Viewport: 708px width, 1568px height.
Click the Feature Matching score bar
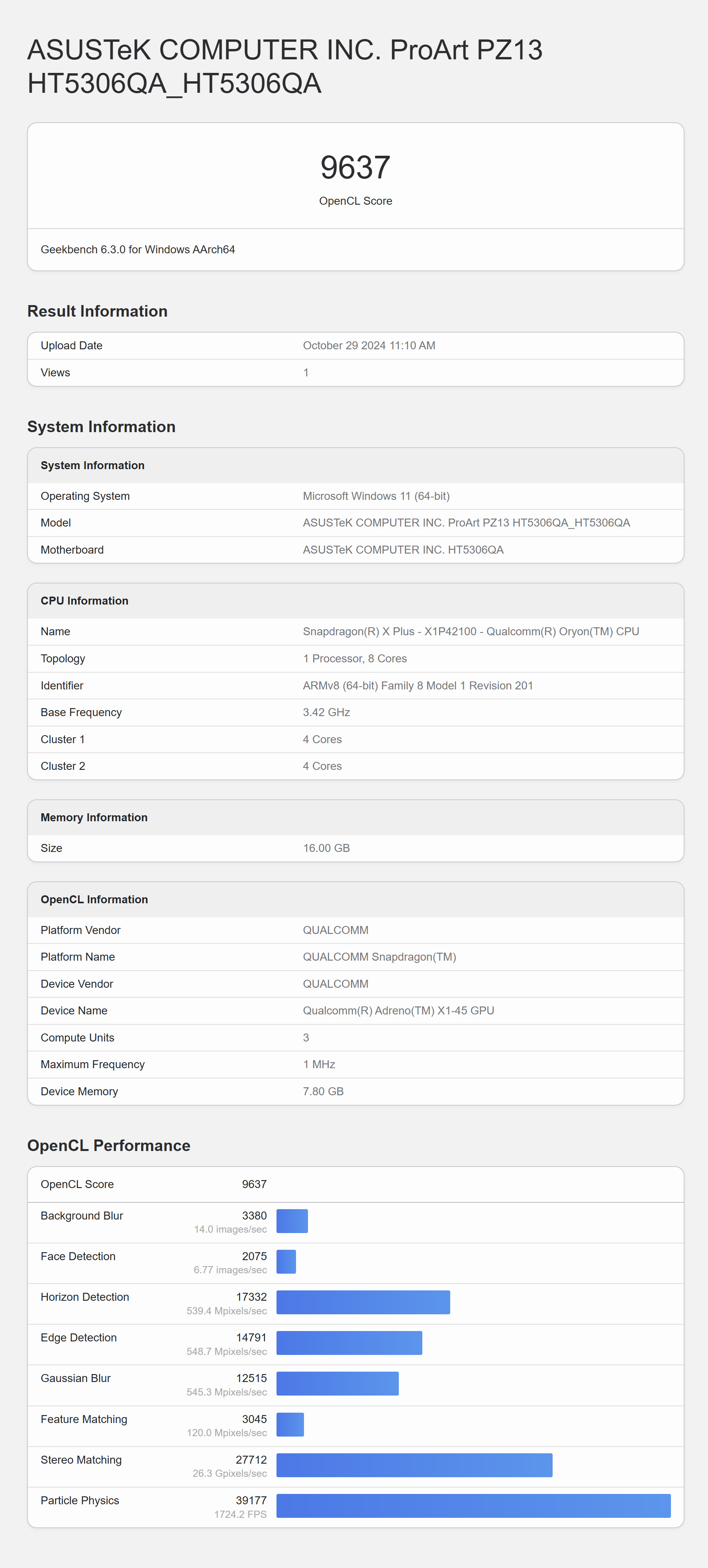click(290, 1424)
